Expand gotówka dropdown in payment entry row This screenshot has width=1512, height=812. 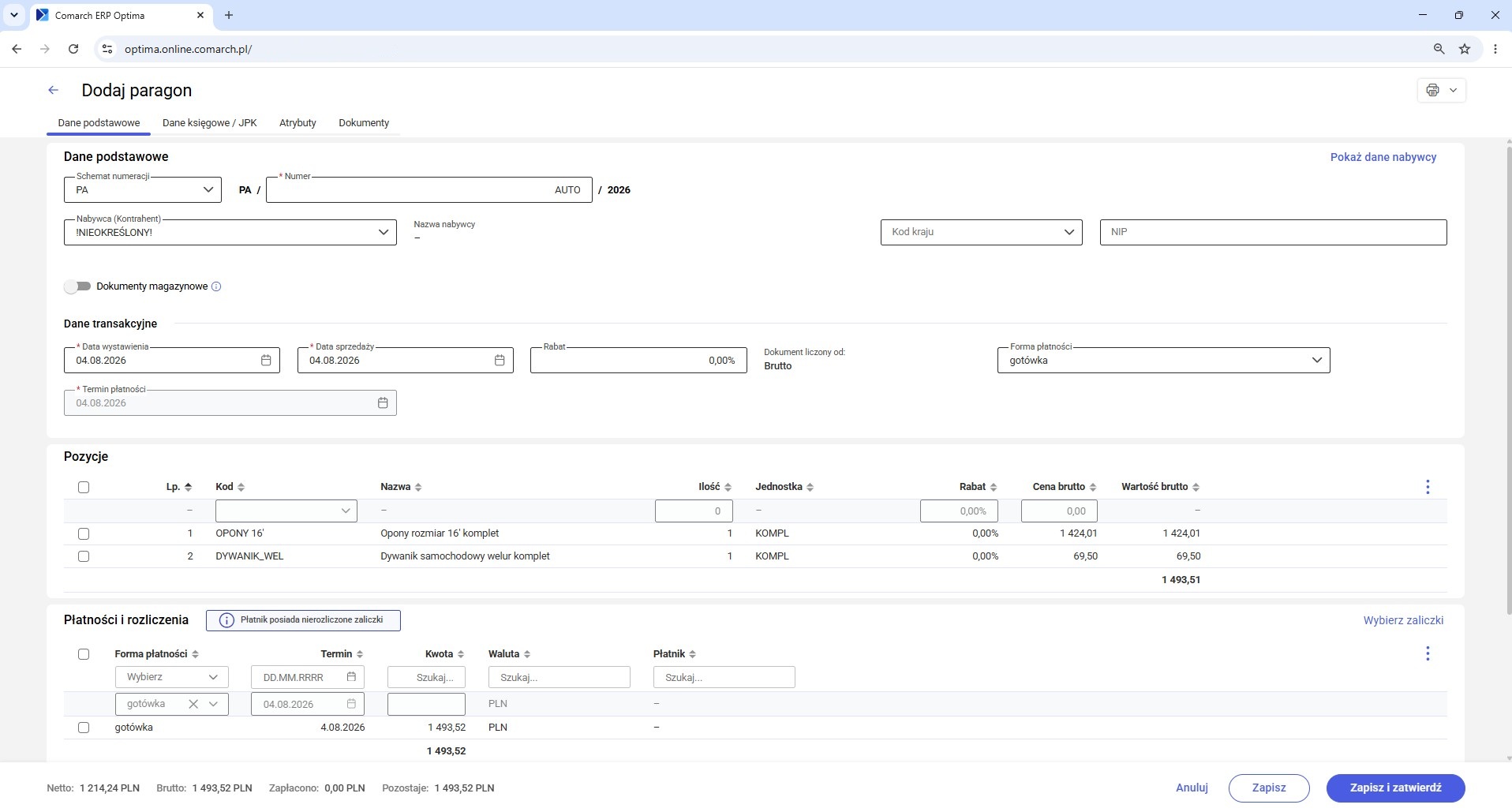213,704
